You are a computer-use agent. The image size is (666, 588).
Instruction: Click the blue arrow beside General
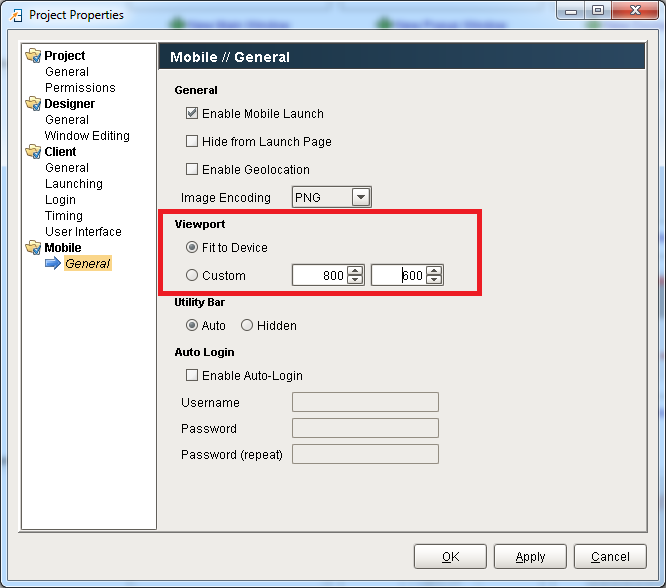click(53, 264)
